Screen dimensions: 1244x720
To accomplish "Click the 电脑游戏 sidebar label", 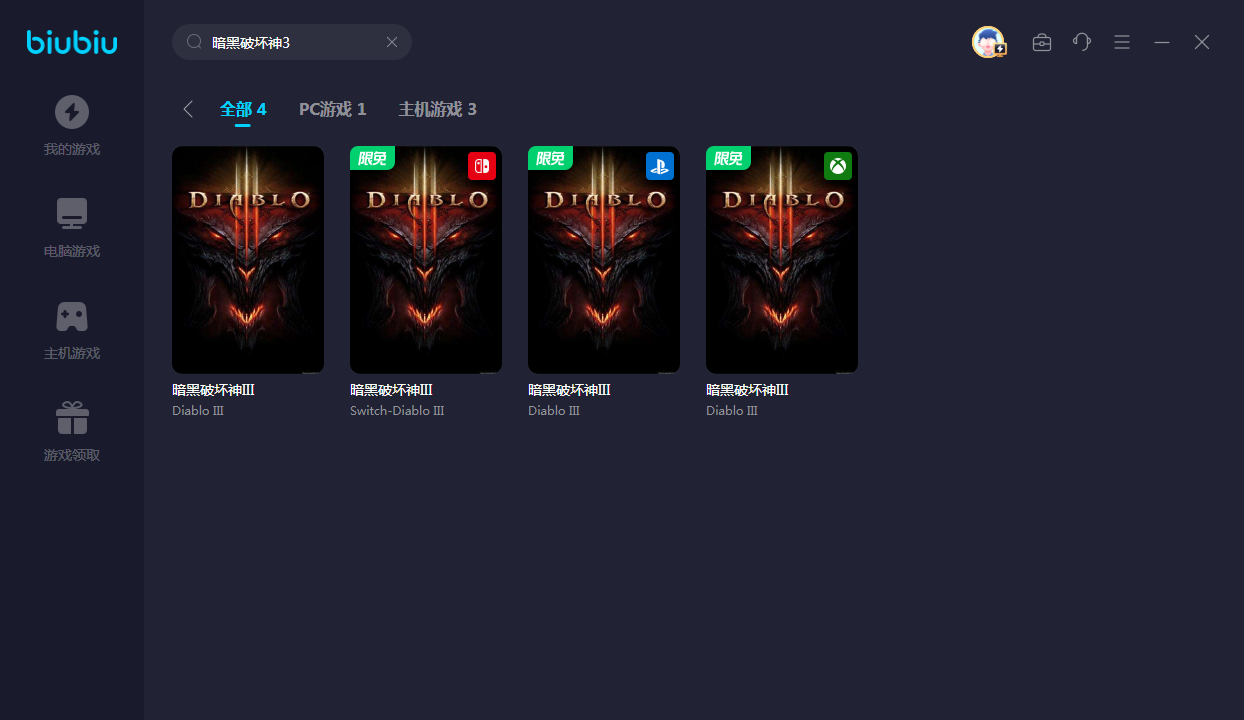I will click(72, 252).
